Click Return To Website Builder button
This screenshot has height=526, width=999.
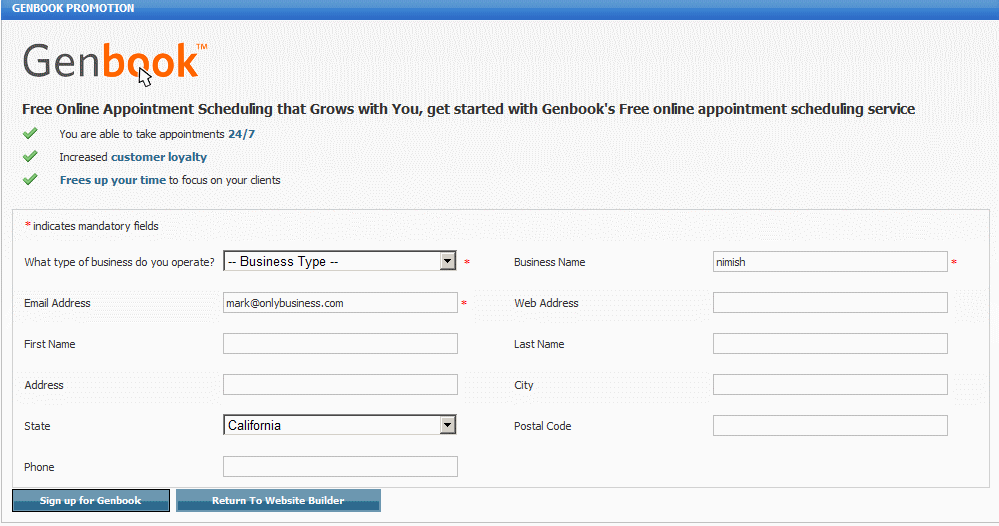pos(278,501)
